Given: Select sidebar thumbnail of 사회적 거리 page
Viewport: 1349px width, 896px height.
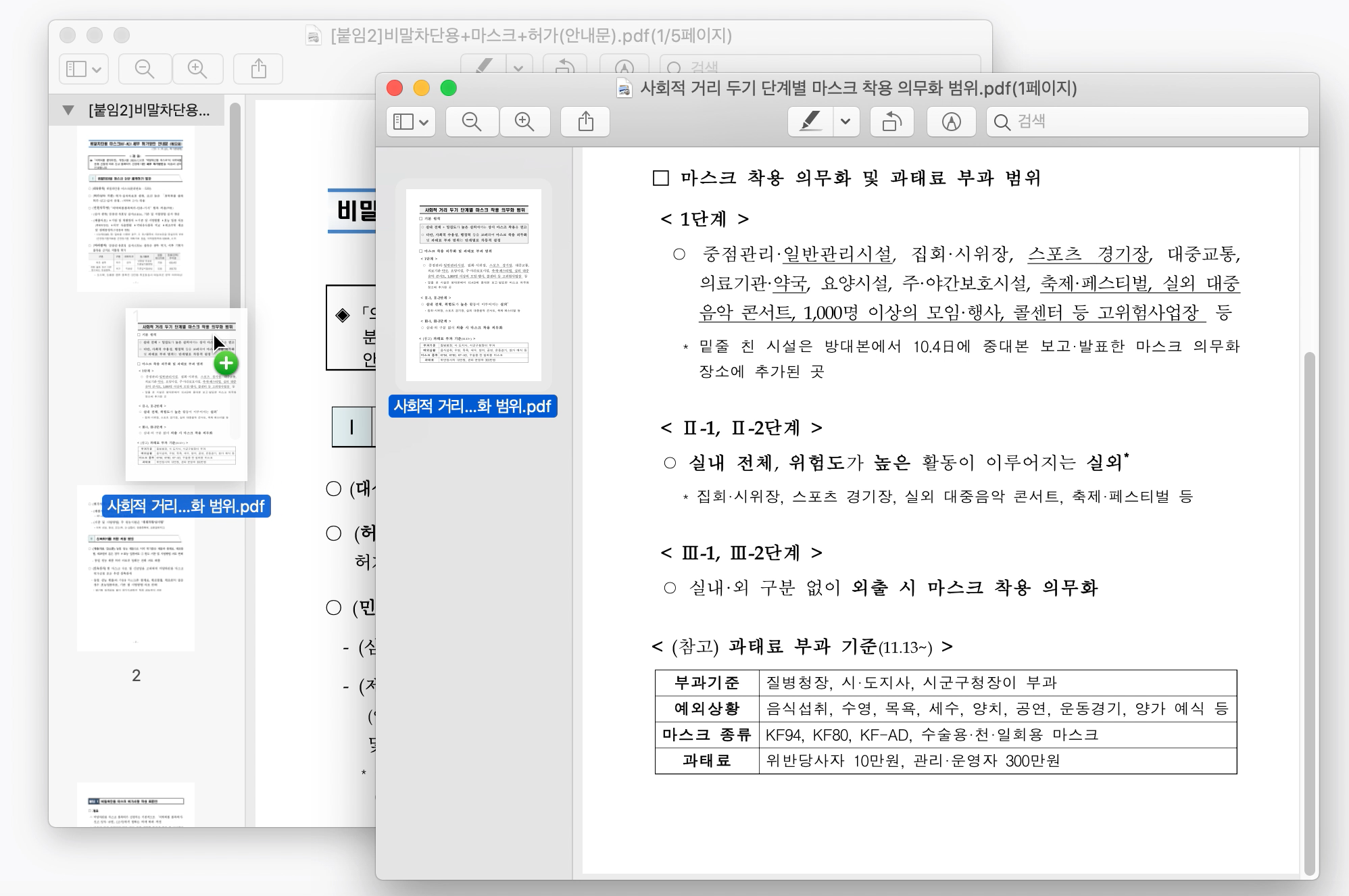Looking at the screenshot, I should pyautogui.click(x=473, y=284).
